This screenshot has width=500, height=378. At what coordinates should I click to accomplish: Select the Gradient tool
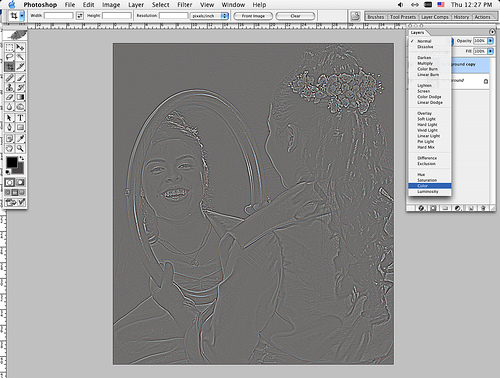coord(20,97)
